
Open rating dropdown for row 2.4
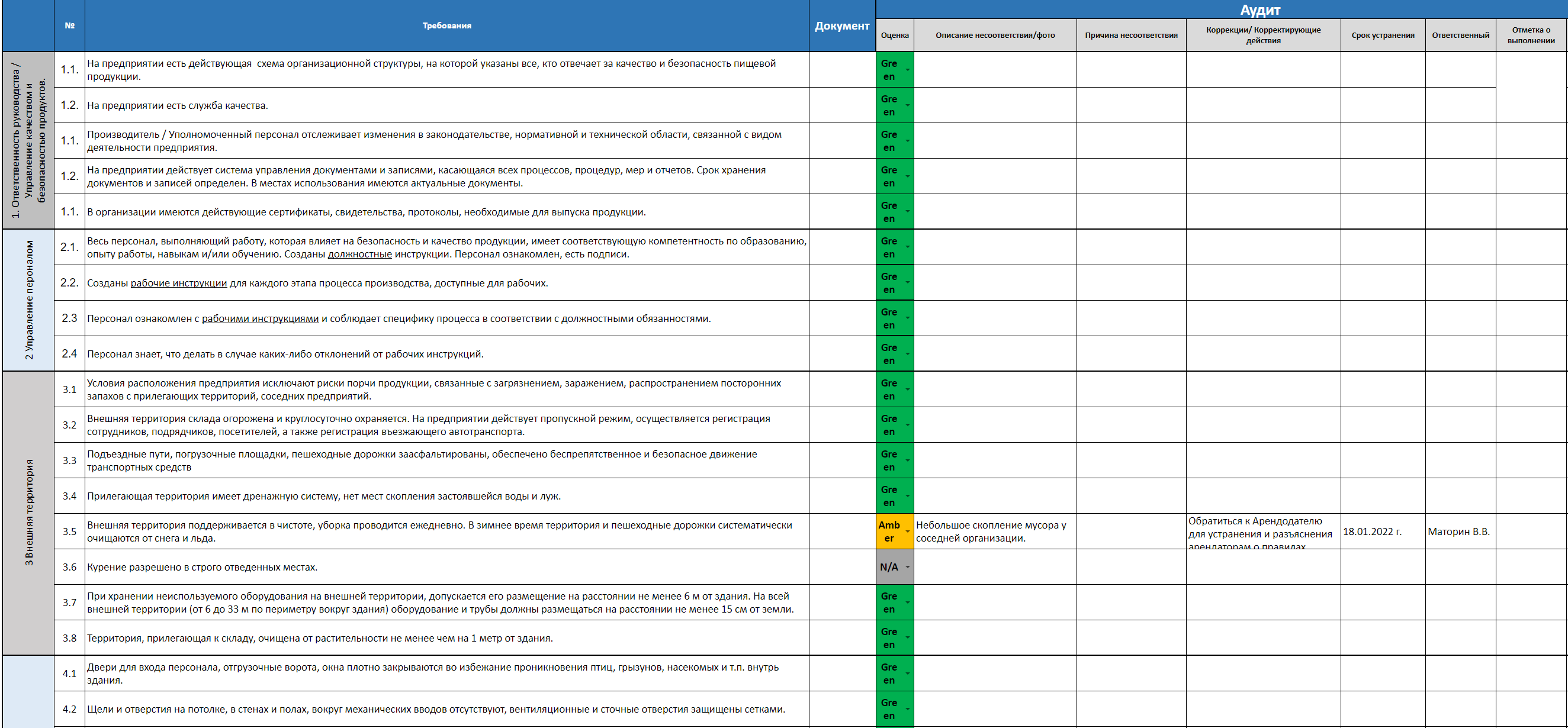pyautogui.click(x=908, y=354)
